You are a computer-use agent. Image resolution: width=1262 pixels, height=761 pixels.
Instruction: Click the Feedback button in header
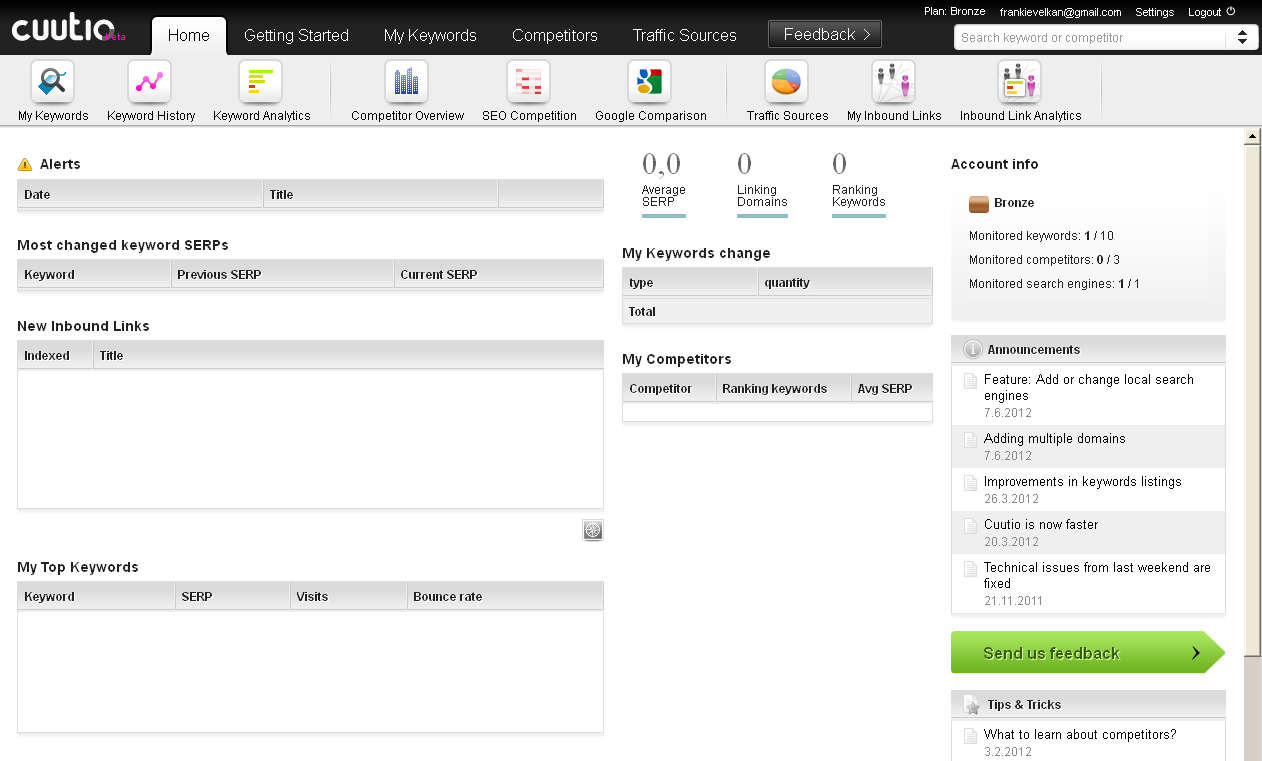click(x=825, y=34)
